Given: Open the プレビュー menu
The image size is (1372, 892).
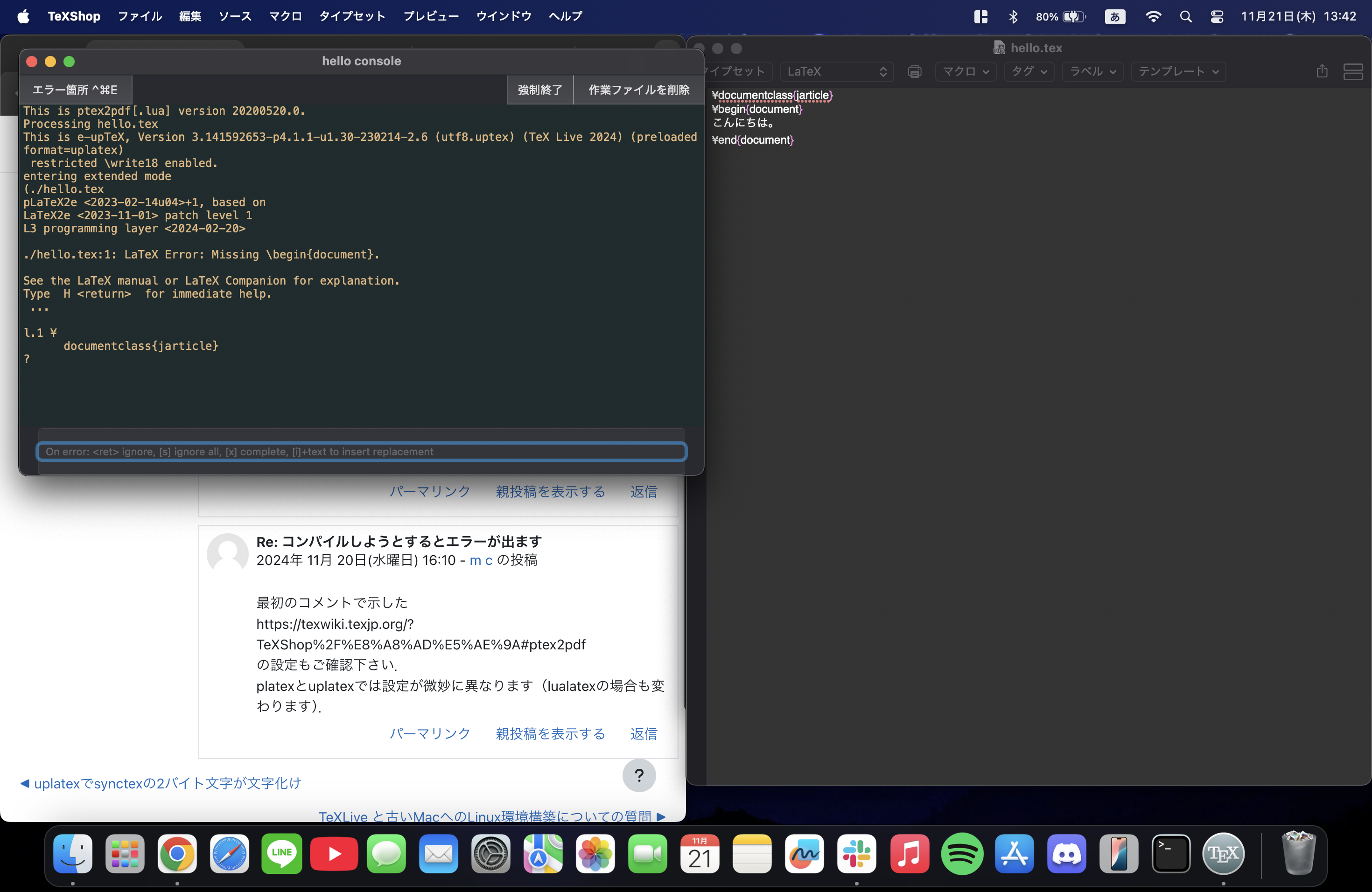Looking at the screenshot, I should 431,16.
